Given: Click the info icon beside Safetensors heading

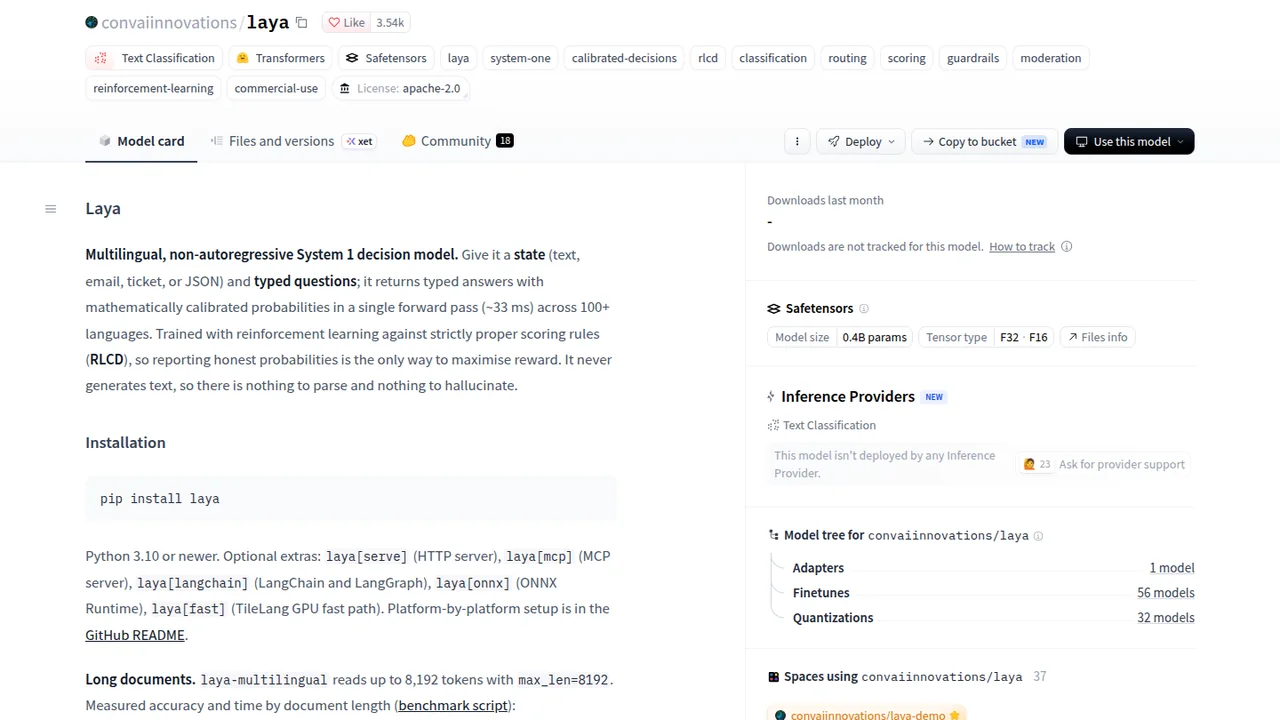Looking at the screenshot, I should (x=864, y=309).
